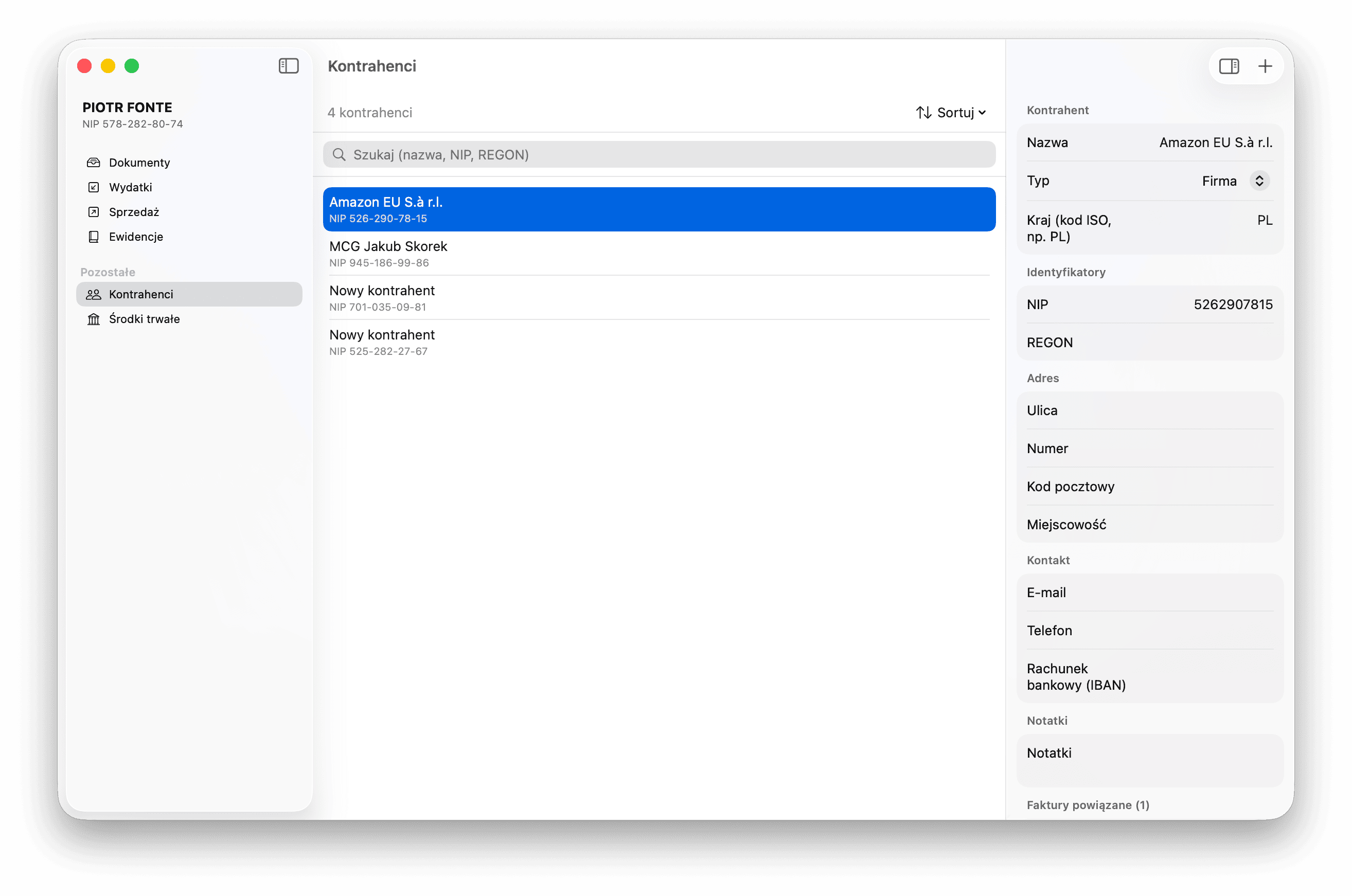This screenshot has height=896, width=1352.
Task: Click the Sprzedaż arrow icon
Action: point(93,212)
